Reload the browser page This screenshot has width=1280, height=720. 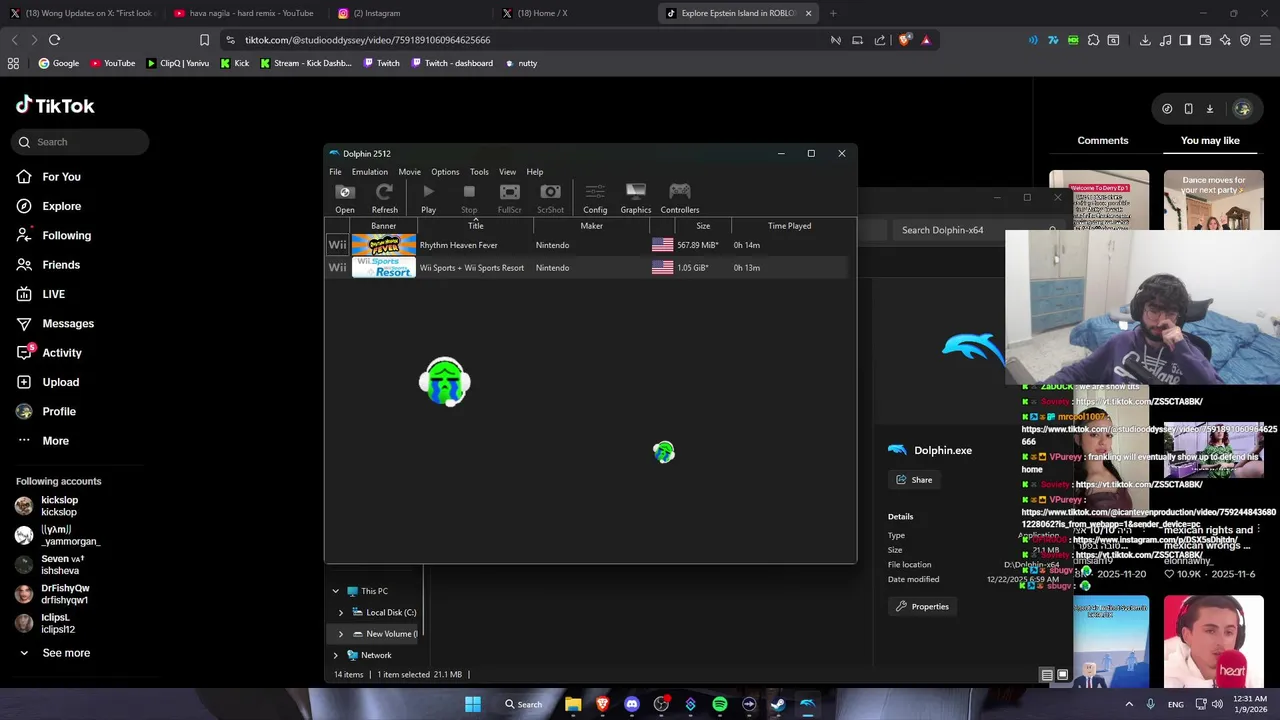55,40
